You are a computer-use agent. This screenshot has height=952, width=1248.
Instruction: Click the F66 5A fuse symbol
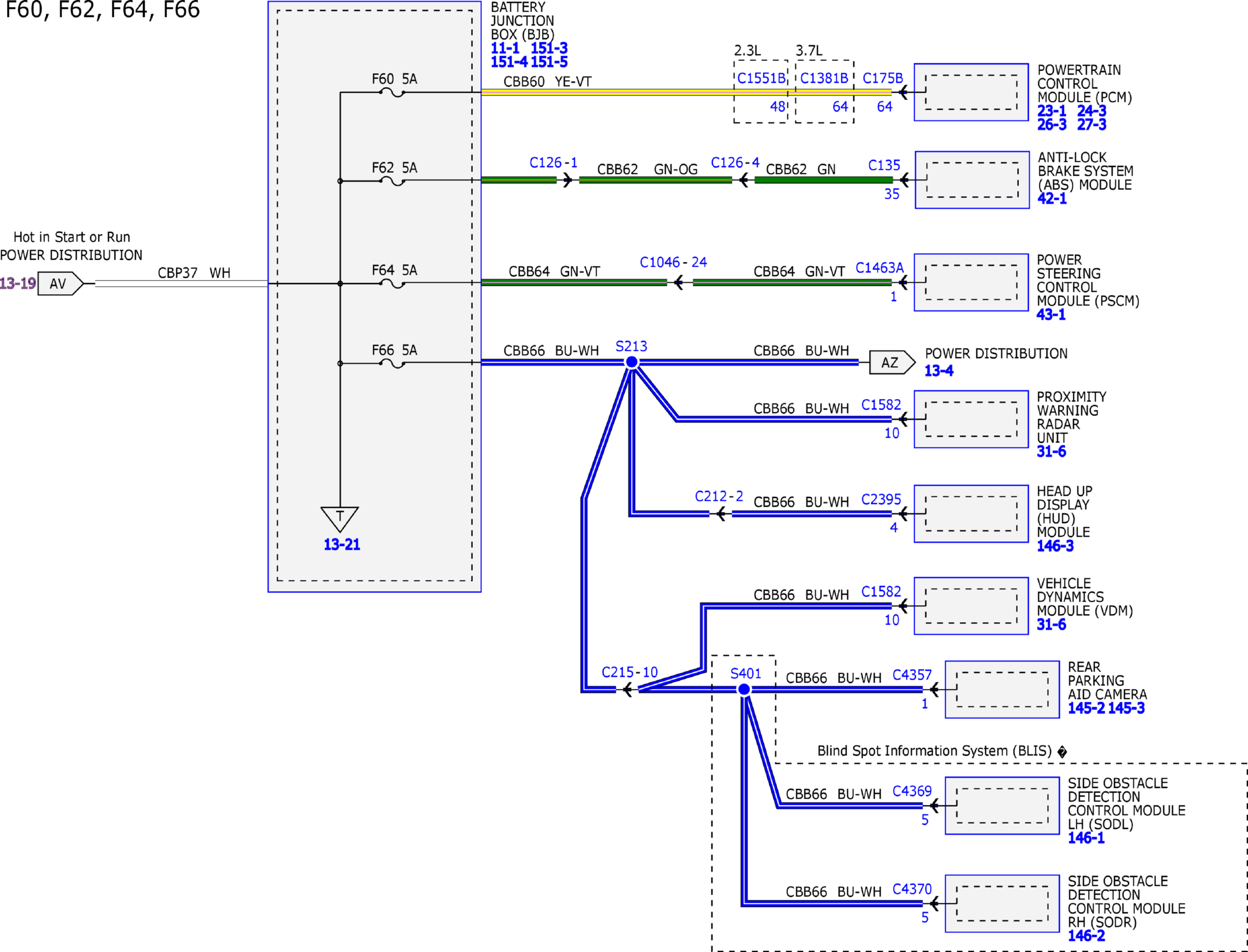tap(393, 363)
